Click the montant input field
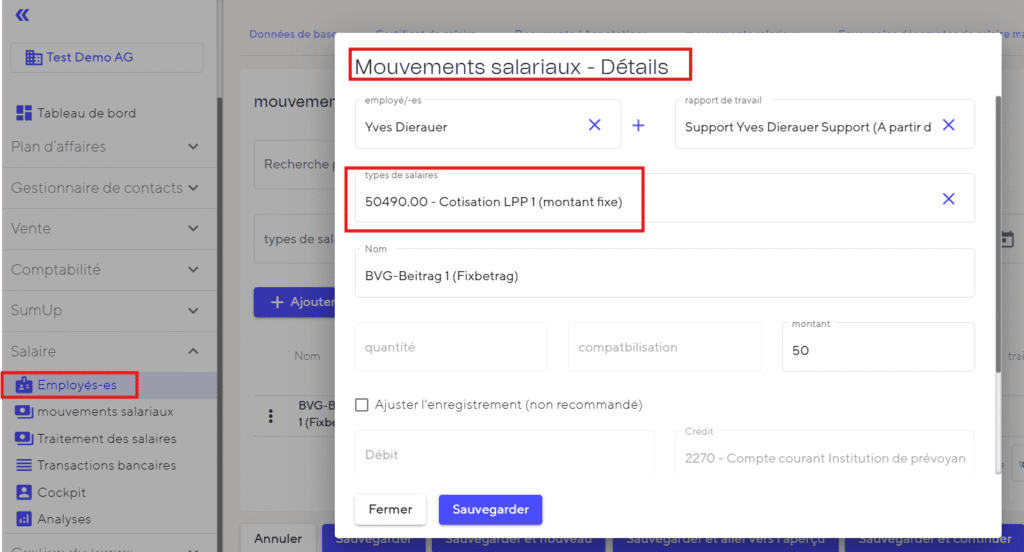This screenshot has height=552, width=1024. [x=877, y=351]
